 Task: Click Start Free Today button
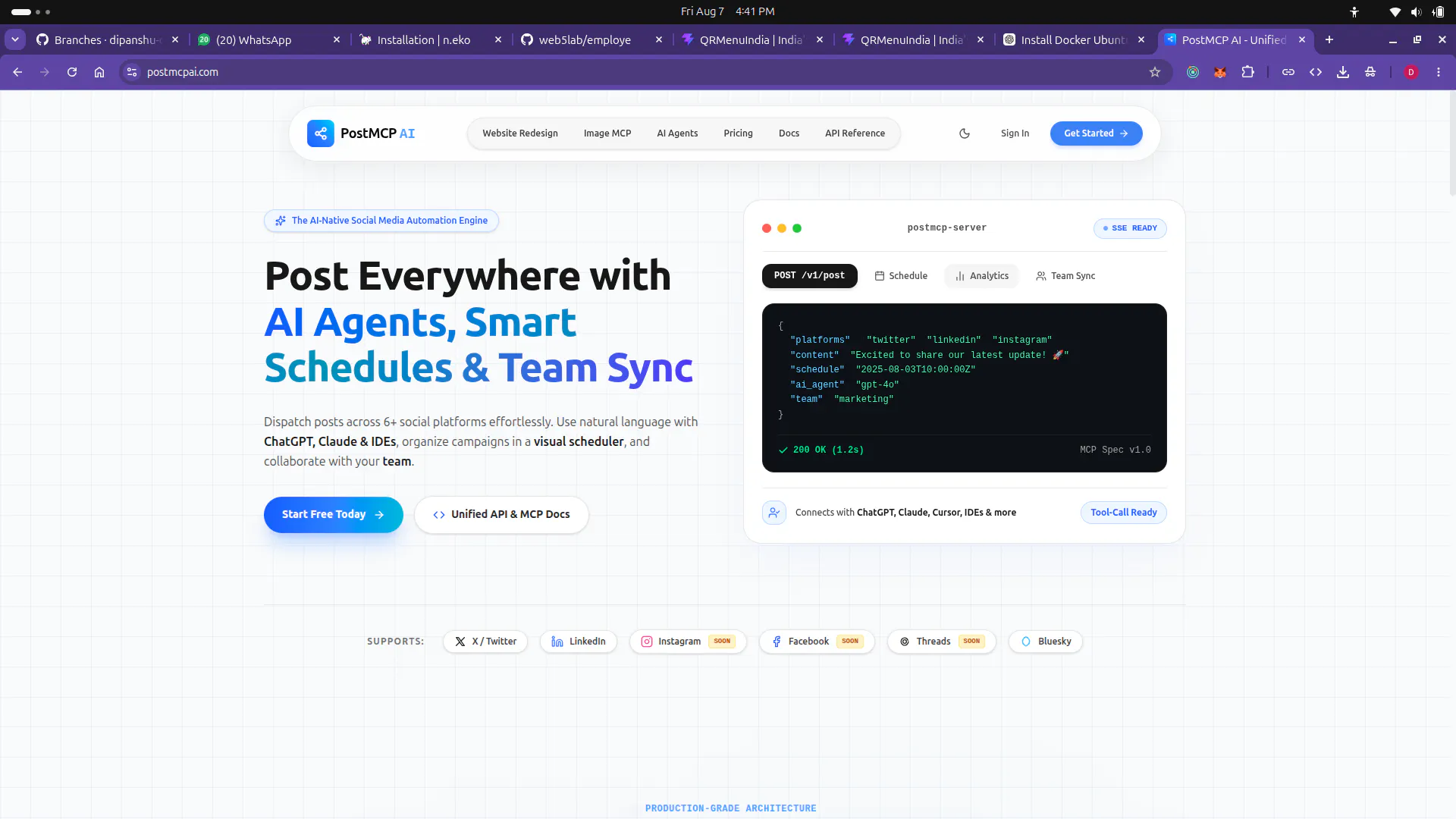(x=333, y=515)
